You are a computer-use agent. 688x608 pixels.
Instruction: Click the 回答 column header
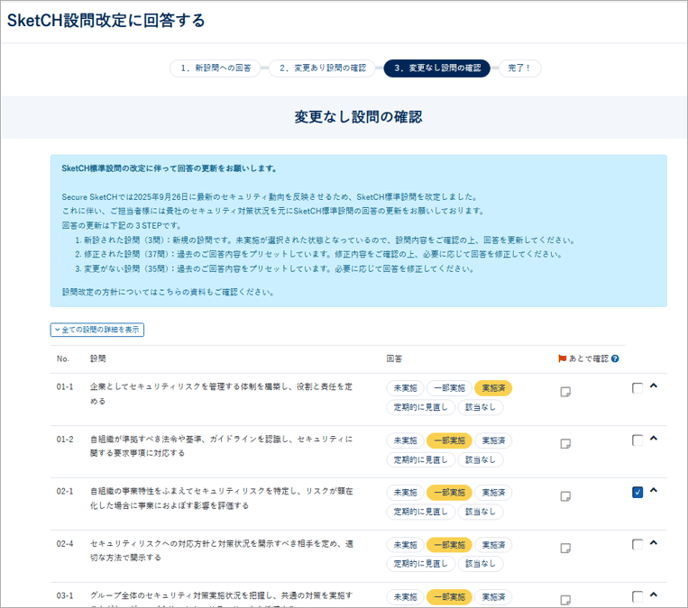[394, 359]
